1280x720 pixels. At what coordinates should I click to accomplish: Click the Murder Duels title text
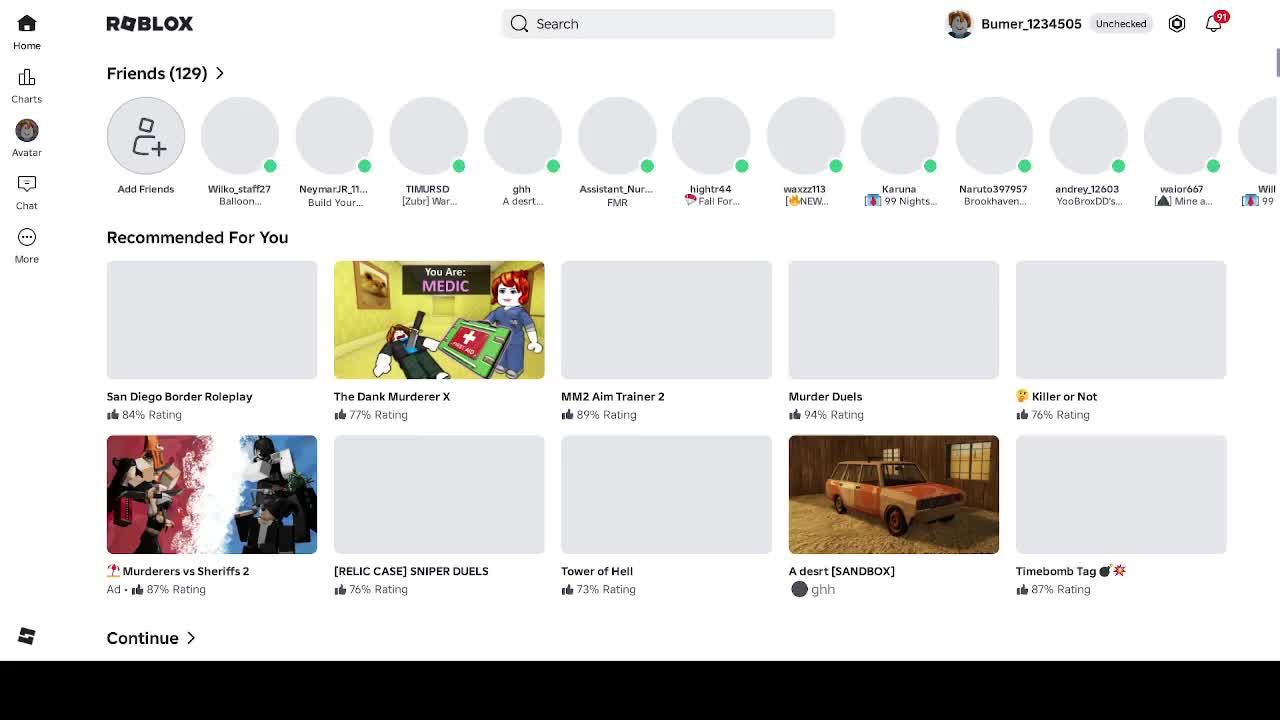pos(825,397)
